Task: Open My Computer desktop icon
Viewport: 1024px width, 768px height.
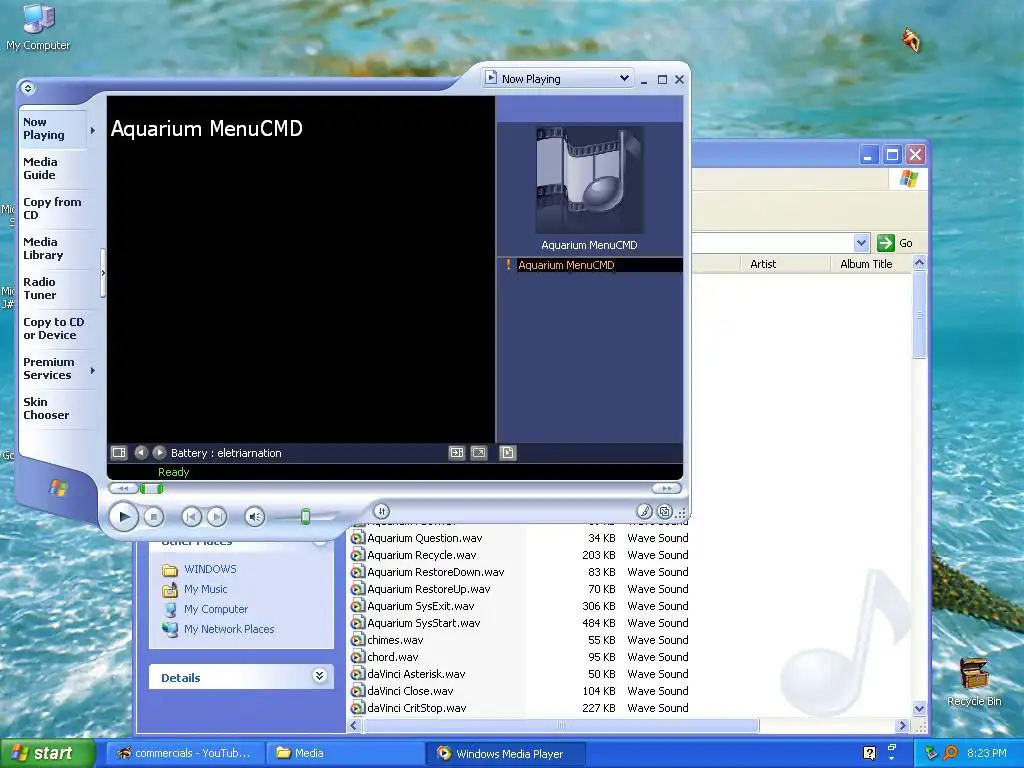Action: point(38,27)
